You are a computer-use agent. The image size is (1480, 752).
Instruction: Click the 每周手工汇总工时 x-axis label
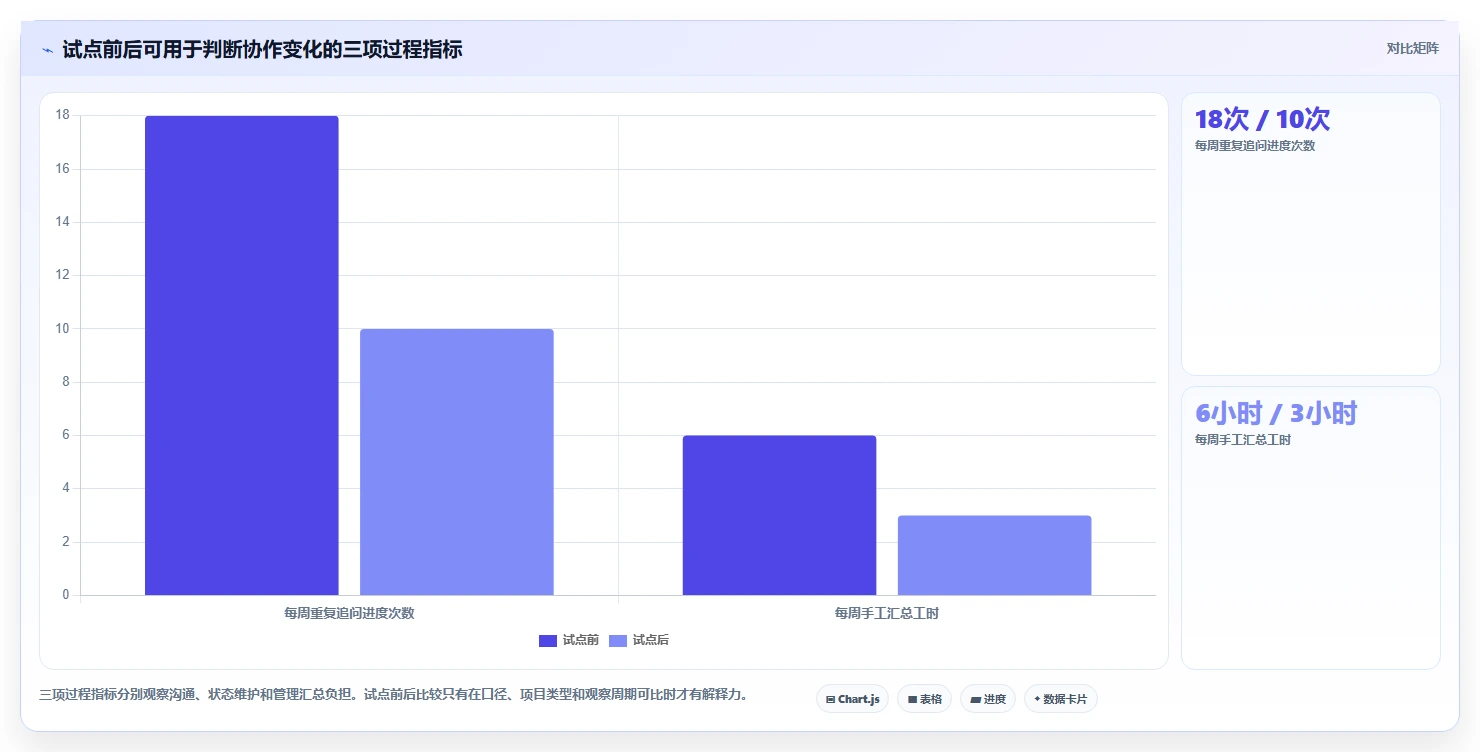pos(887,613)
